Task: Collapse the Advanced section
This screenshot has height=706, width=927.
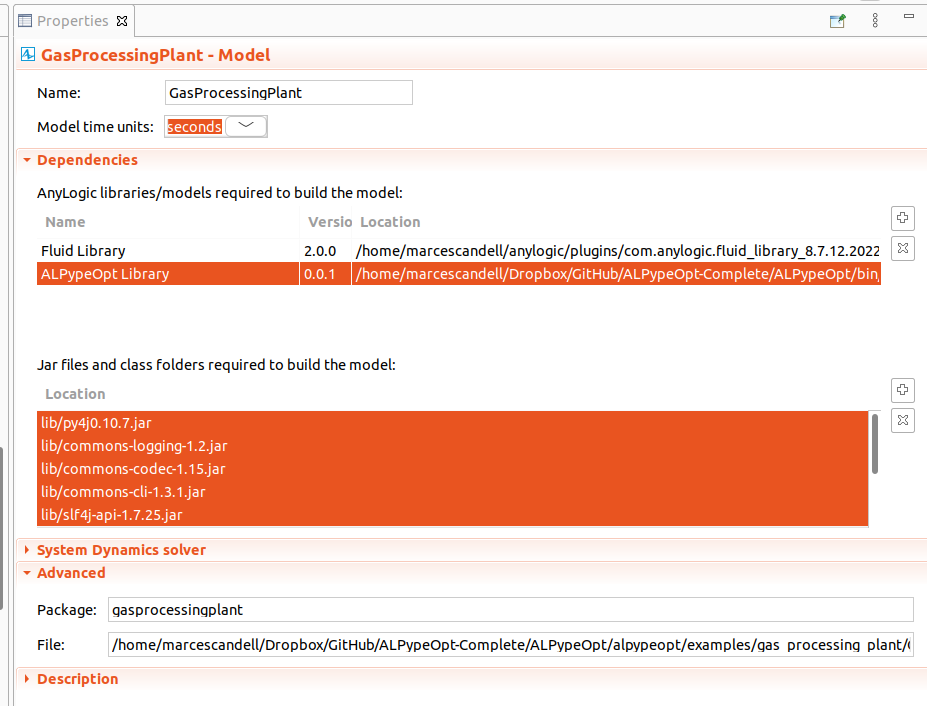Action: coord(27,573)
